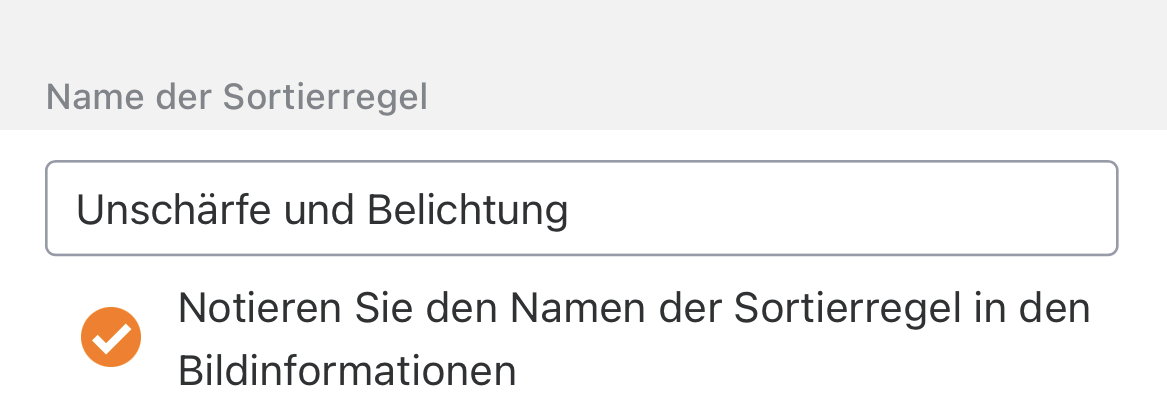Turn off the orange checked option
Image resolution: width=1167 pixels, height=416 pixels.
[111, 338]
